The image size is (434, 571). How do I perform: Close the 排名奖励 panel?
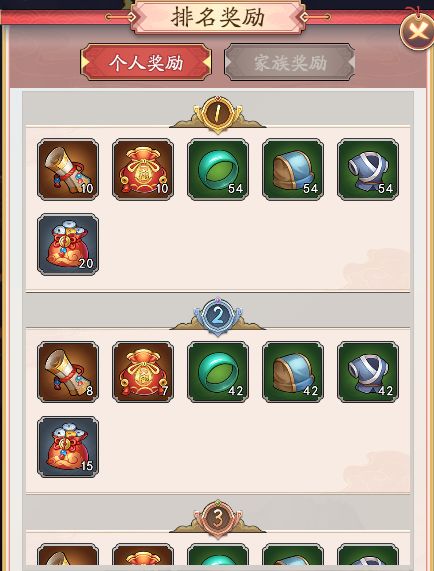[x=417, y=32]
